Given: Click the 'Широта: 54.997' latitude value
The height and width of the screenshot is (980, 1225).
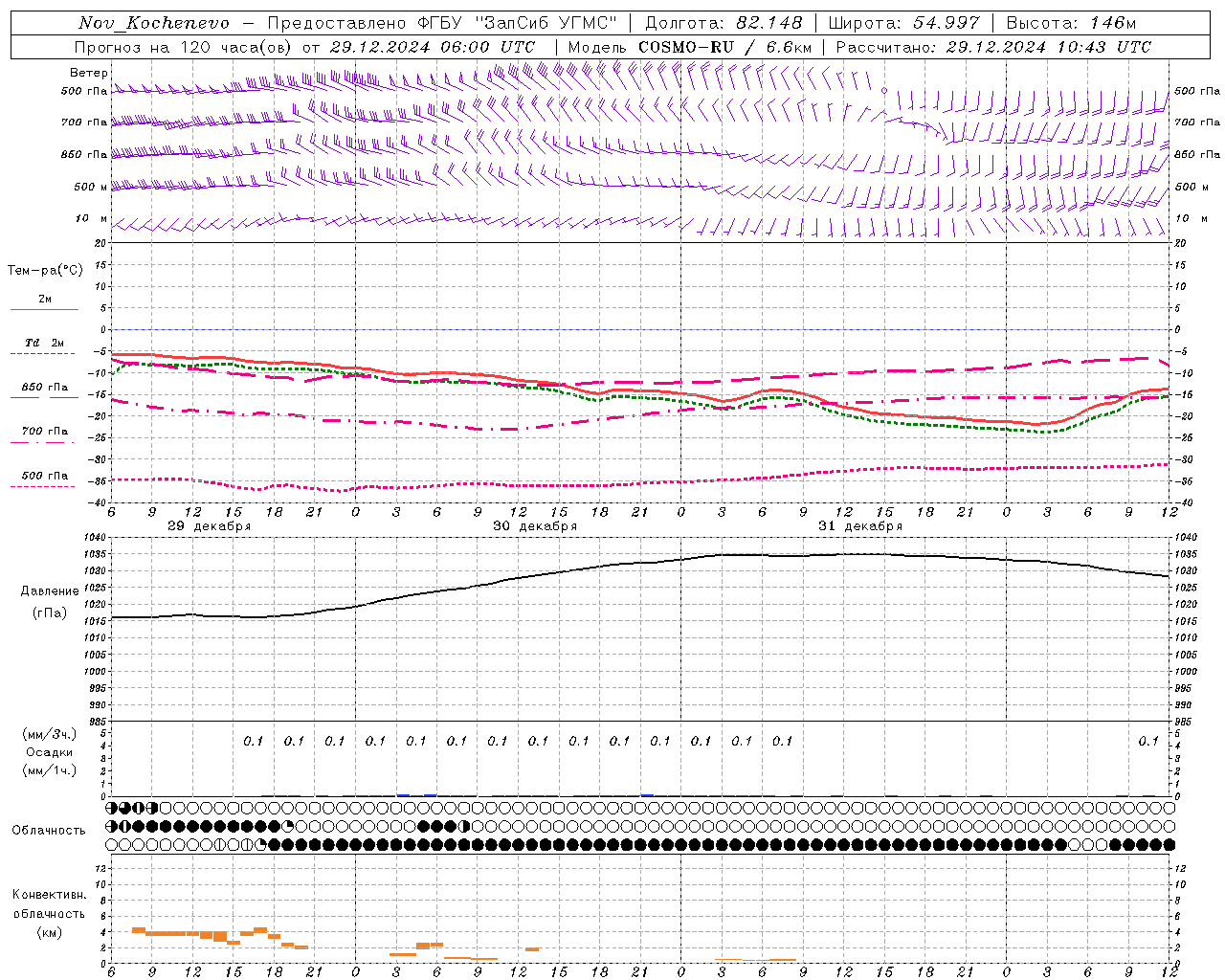Looking at the screenshot, I should 903,23.
